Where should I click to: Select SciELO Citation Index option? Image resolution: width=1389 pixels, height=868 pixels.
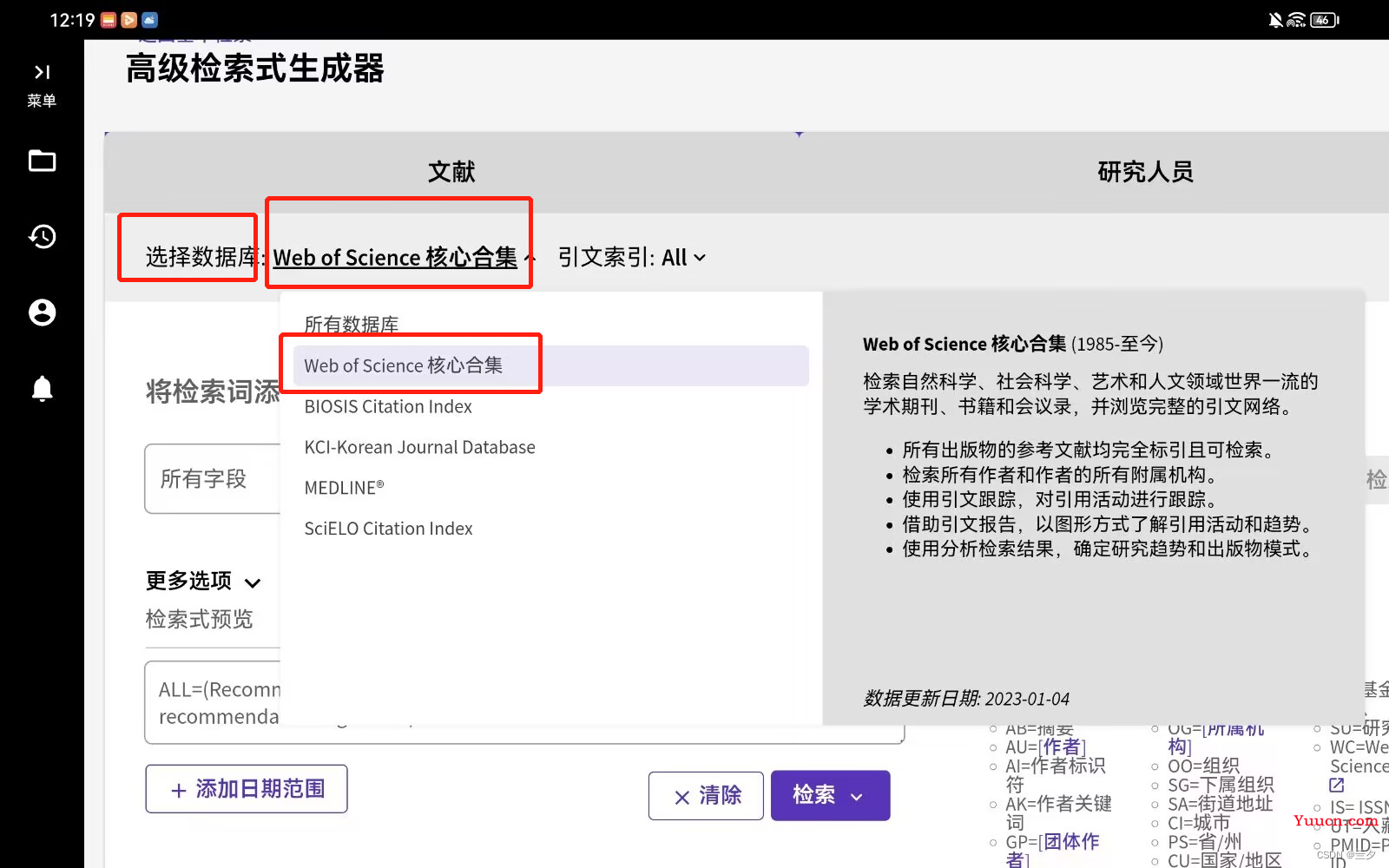(x=388, y=529)
